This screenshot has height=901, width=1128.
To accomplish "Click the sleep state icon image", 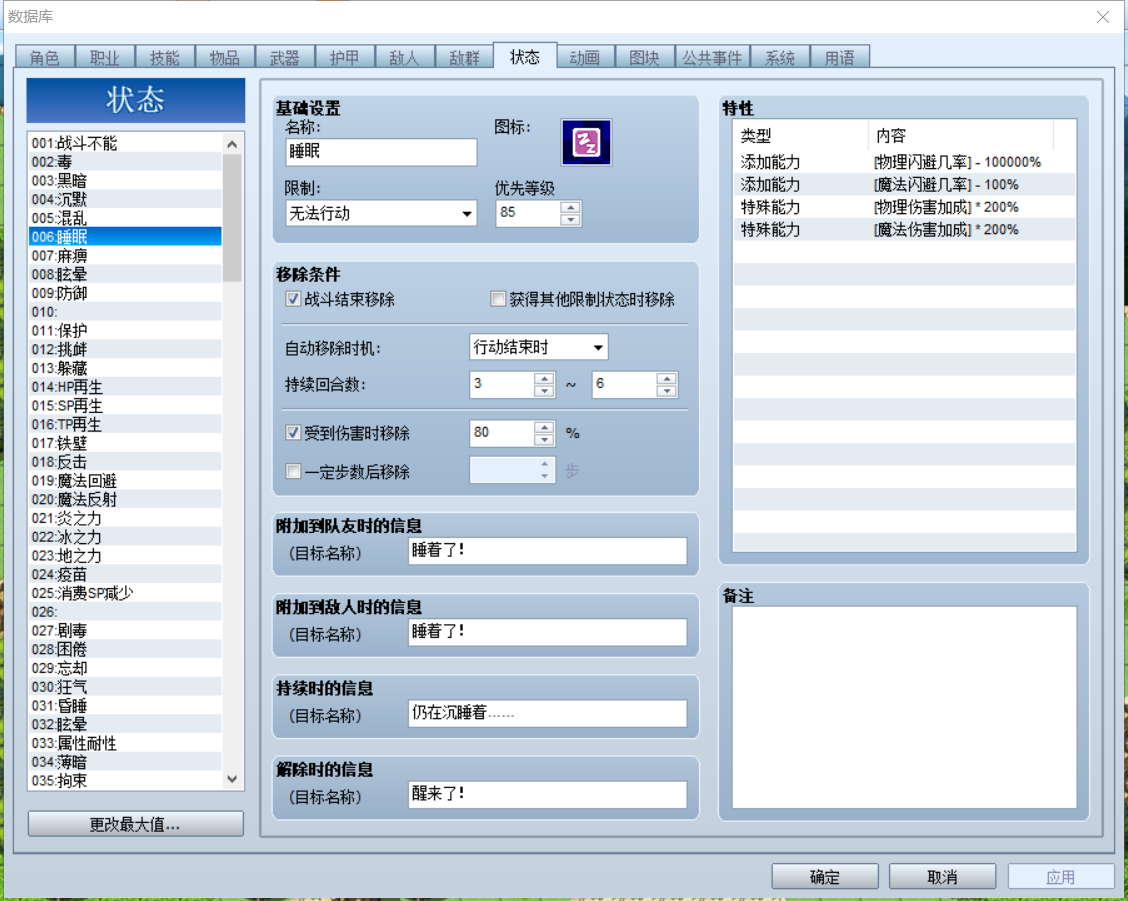I will click(586, 142).
